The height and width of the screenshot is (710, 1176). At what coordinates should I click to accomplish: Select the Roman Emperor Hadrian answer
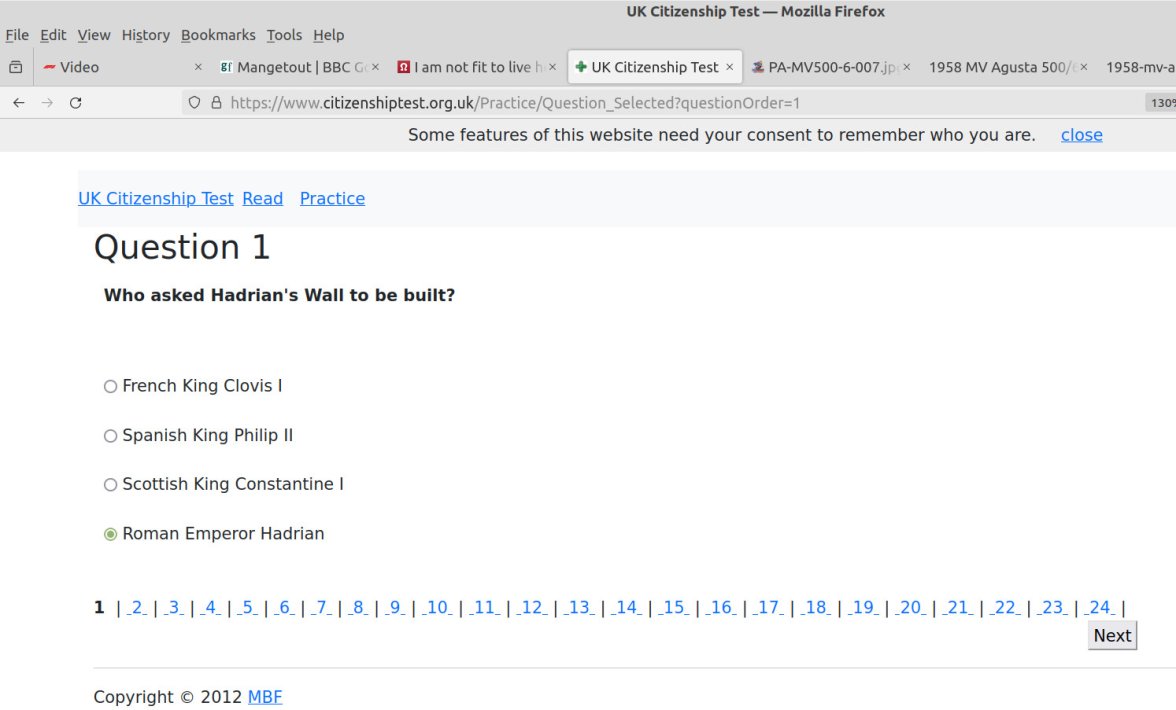pyautogui.click(x=110, y=533)
